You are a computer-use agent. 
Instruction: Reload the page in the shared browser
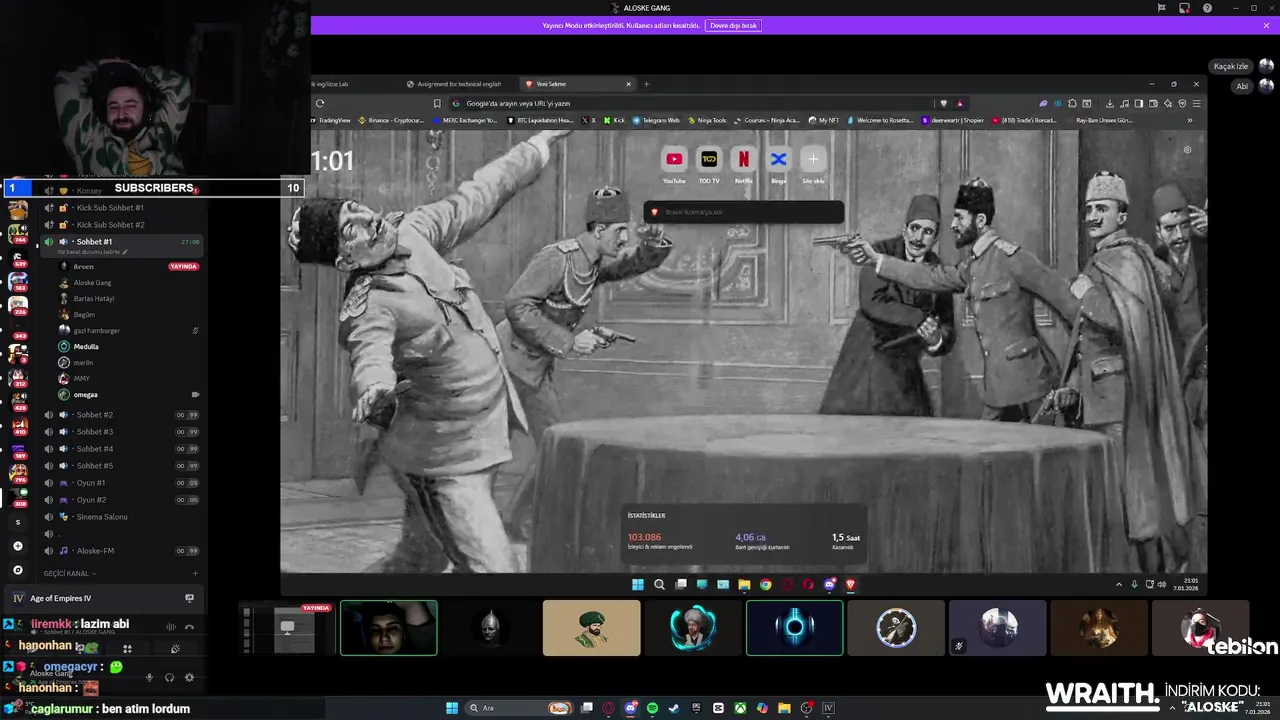320,103
